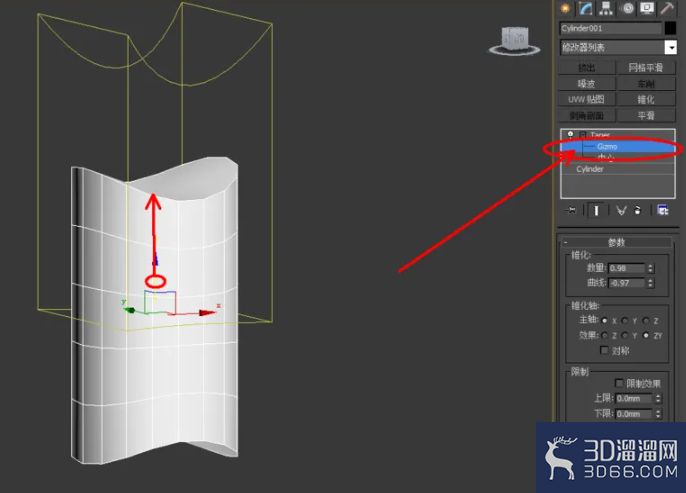This screenshot has height=493, width=686.
Task: Open the Create command panel tab
Action: pyautogui.click(x=565, y=8)
